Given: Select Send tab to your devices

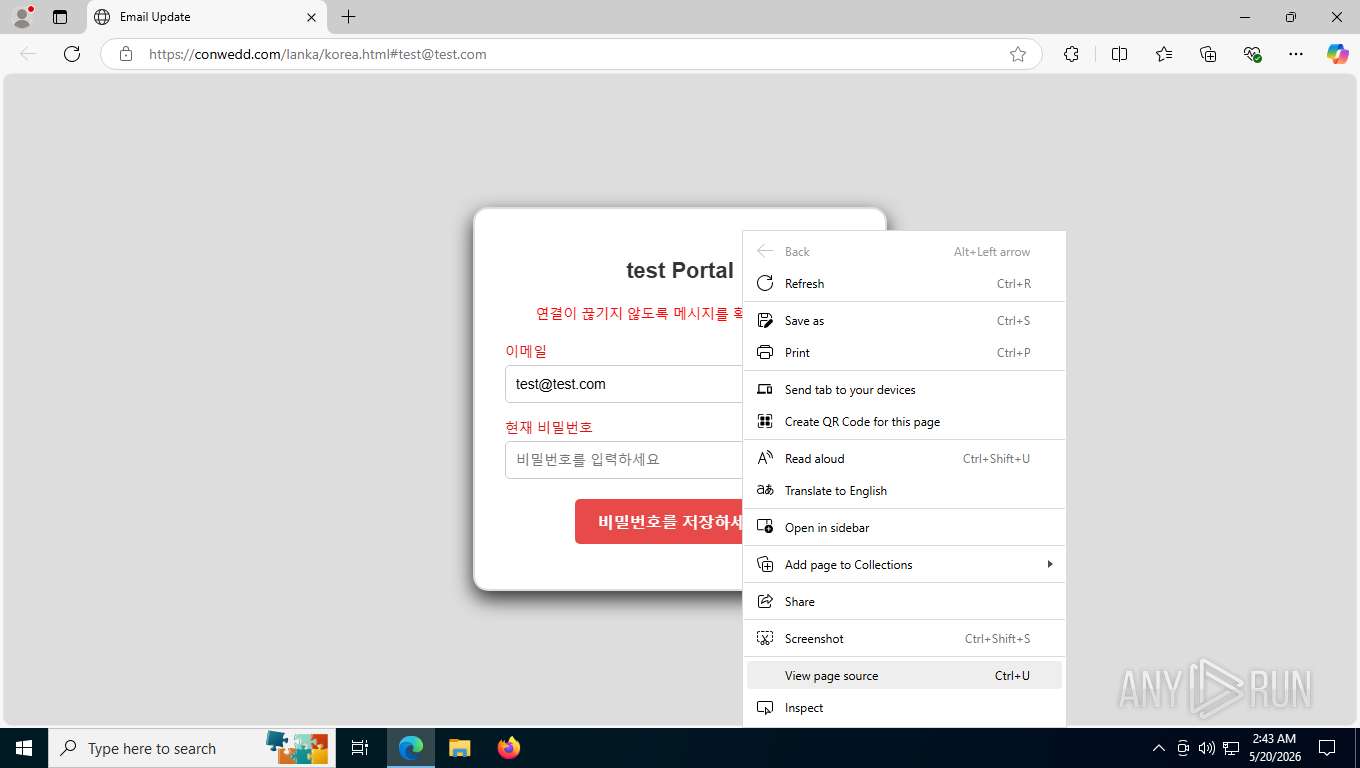Looking at the screenshot, I should (x=905, y=390).
